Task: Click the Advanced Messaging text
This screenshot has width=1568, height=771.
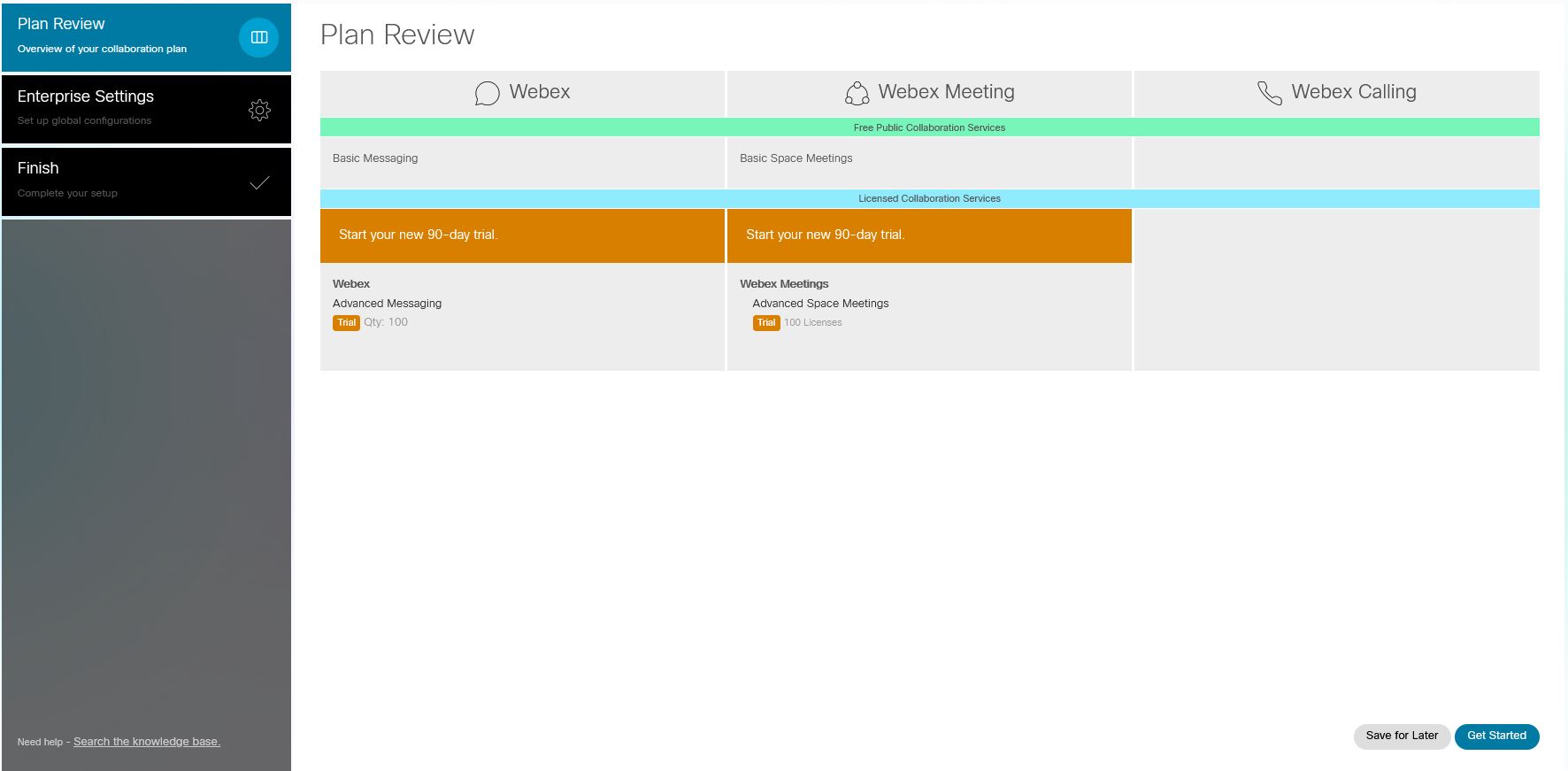Action: click(387, 304)
